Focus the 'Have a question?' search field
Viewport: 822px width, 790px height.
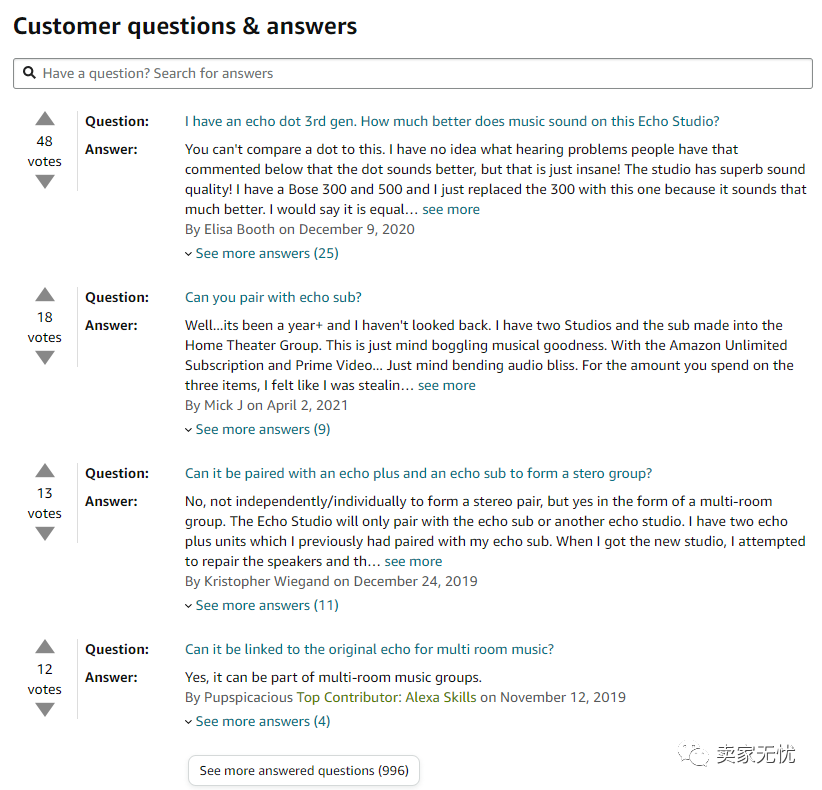420,74
